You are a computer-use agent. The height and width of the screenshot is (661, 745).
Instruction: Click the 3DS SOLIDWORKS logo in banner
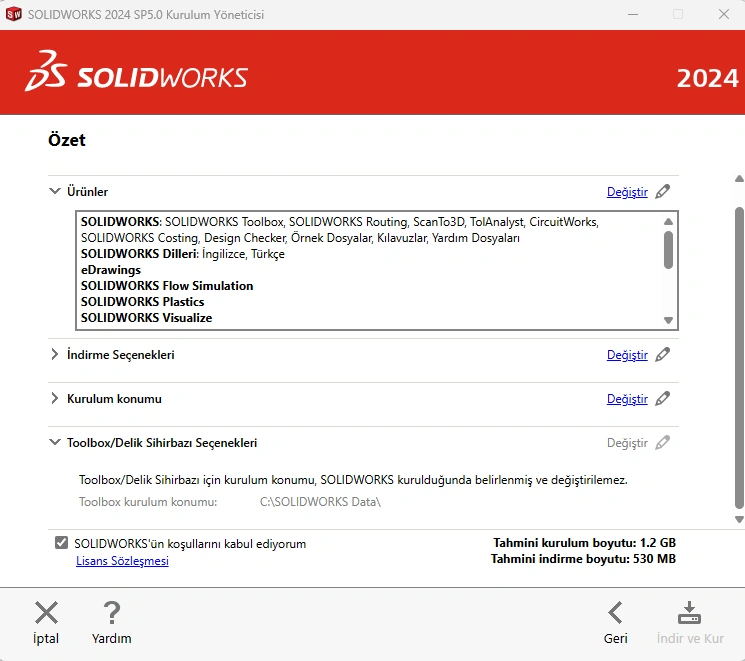136,72
